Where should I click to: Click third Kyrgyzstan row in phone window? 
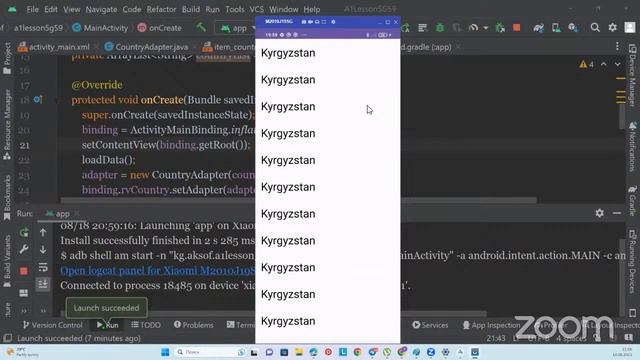(327, 107)
